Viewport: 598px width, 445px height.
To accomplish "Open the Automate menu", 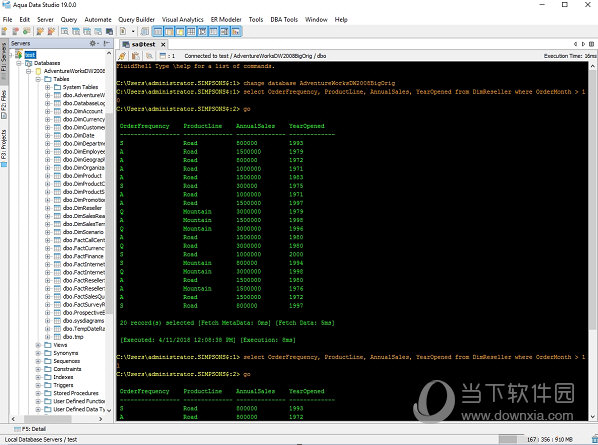I will pos(98,19).
